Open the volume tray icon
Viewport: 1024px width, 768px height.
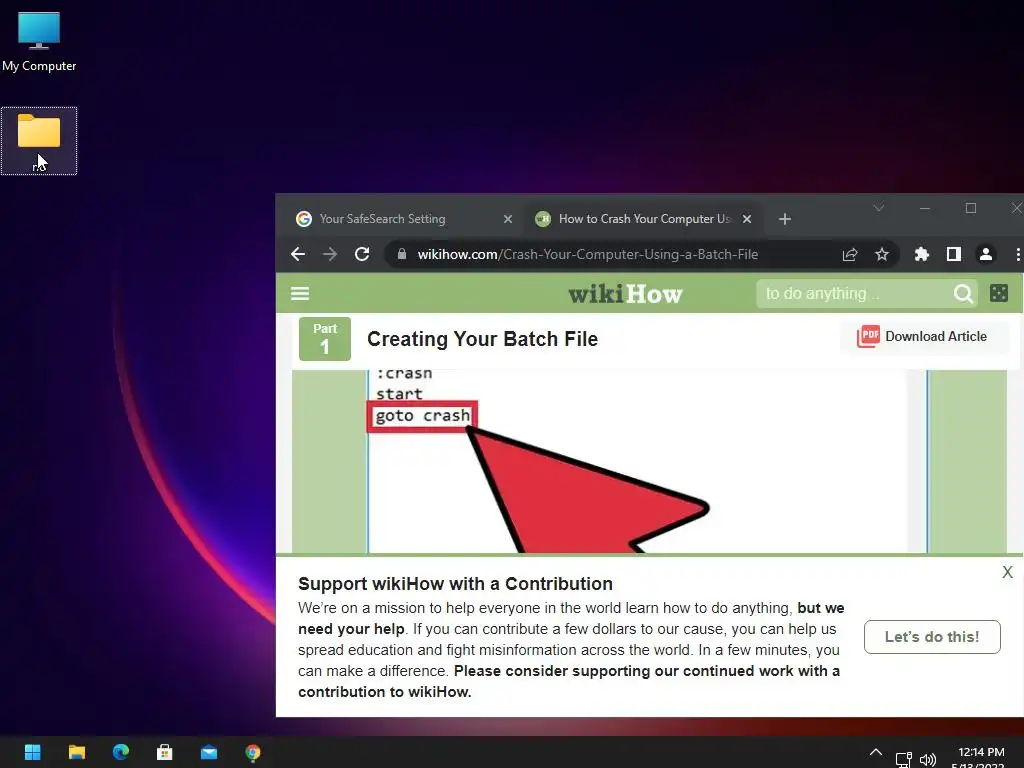[x=927, y=759]
